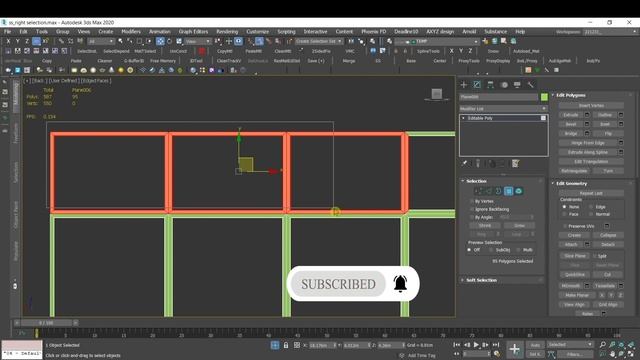Viewport: 640px width, 360px height.
Task: Open the Graph Editors menu
Action: tap(193, 31)
